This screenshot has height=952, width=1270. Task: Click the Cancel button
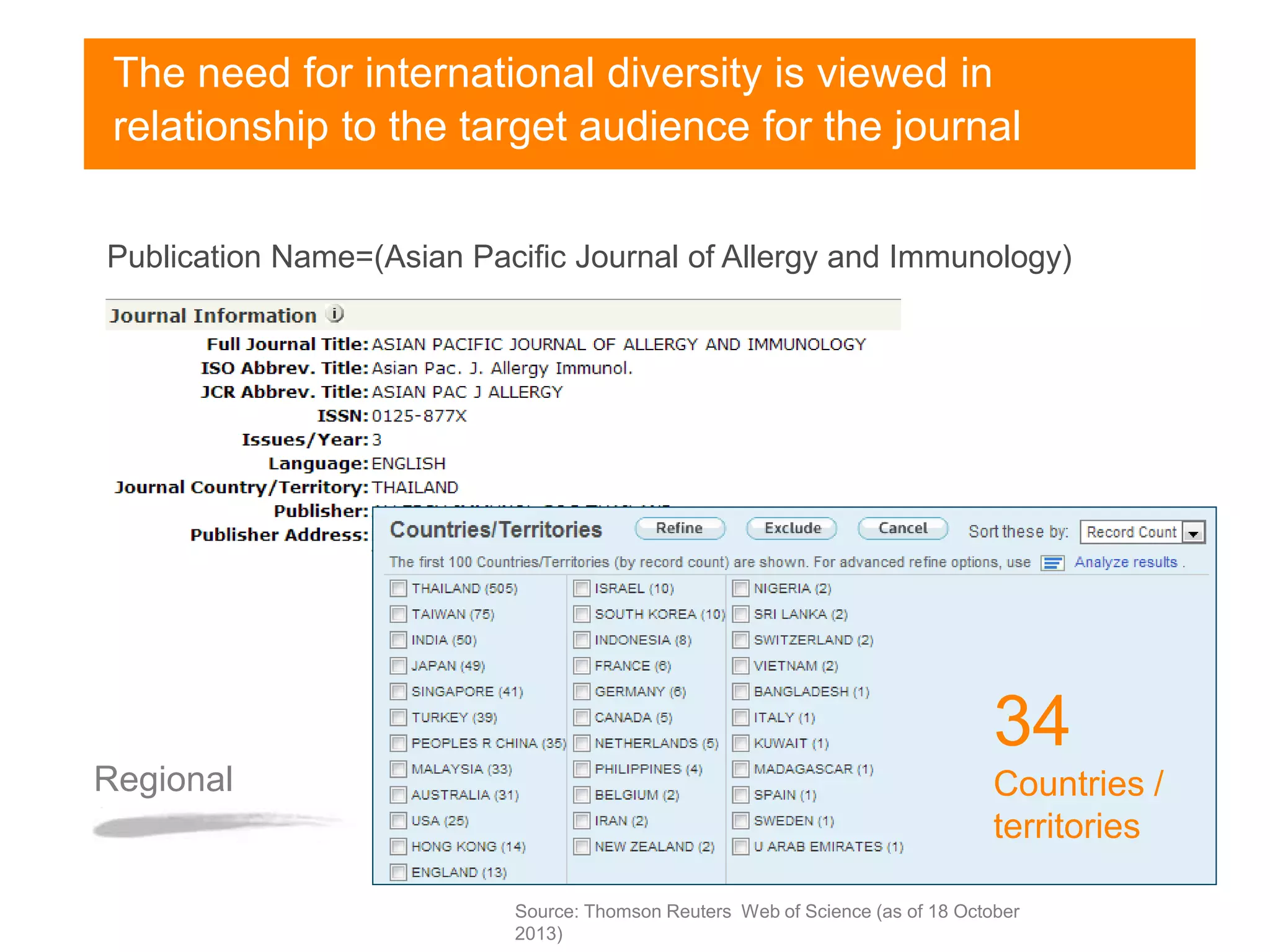coord(903,529)
